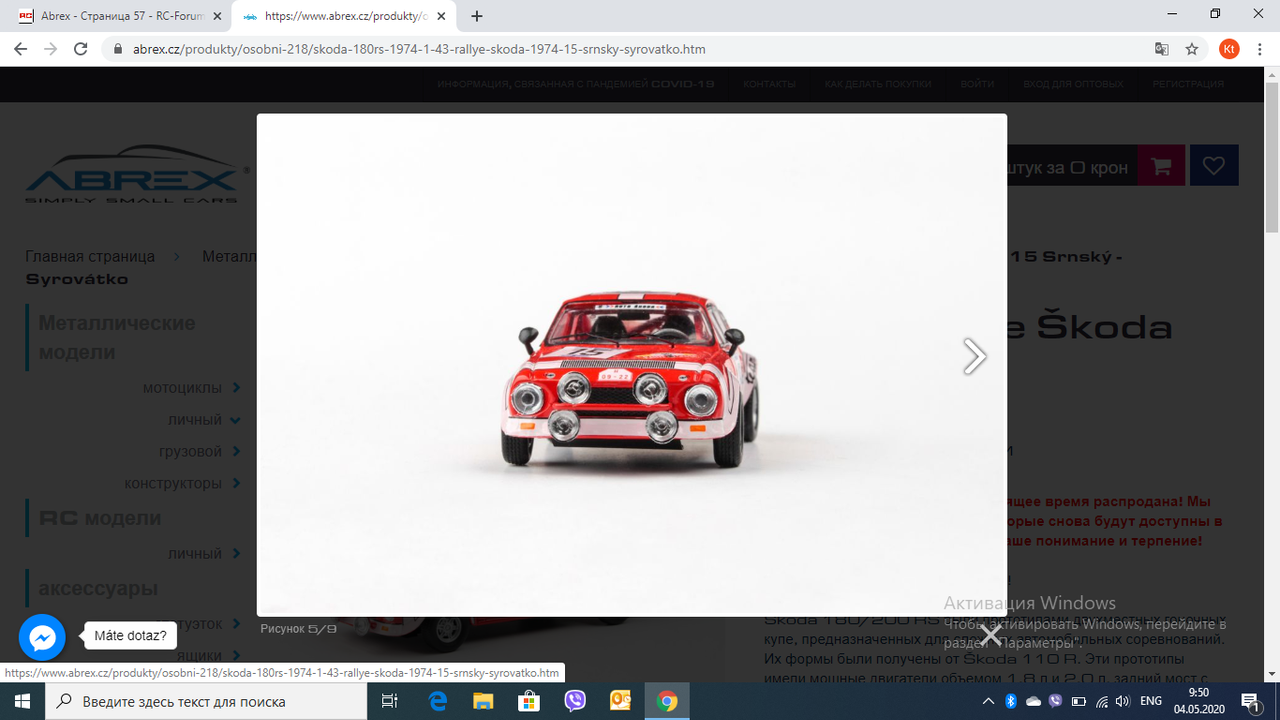1280x720 pixels.
Task: Click РЕГИСТРАЦИЯ in the top menu
Action: [x=1188, y=84]
